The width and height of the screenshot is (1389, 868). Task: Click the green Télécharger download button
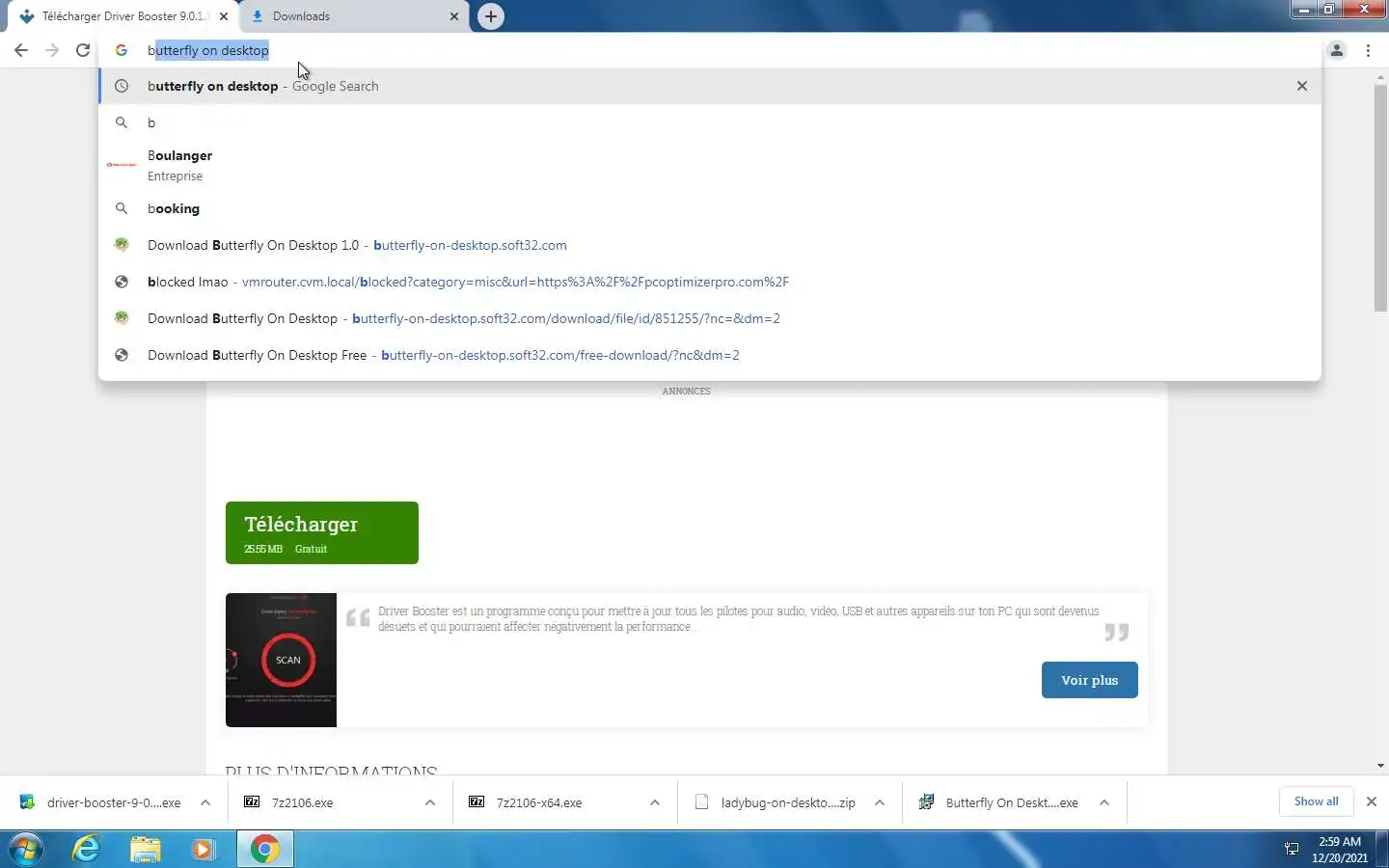322,532
